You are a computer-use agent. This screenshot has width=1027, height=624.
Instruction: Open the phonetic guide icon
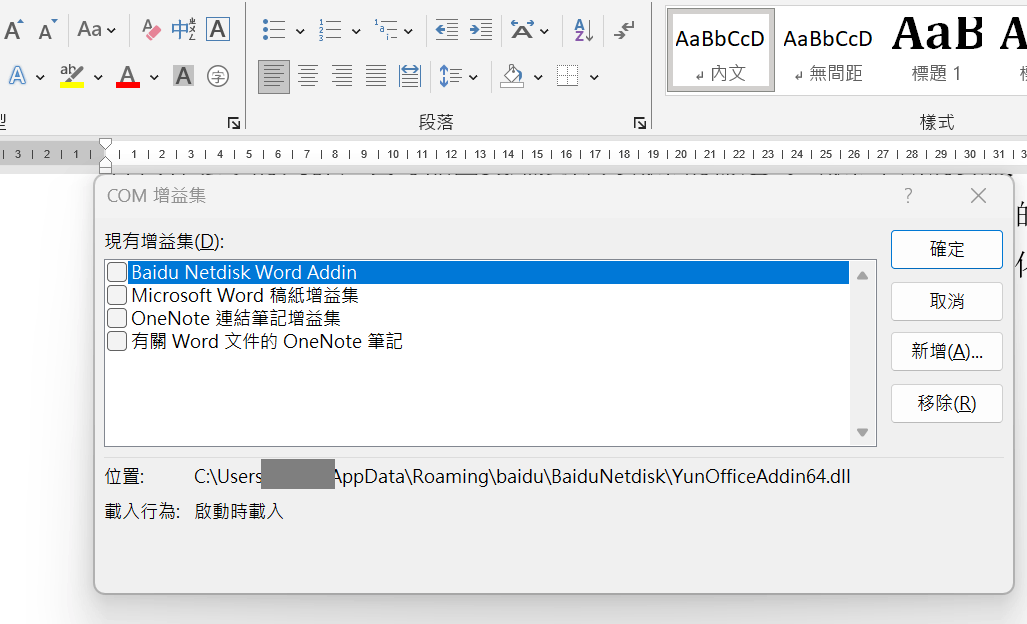(x=183, y=29)
